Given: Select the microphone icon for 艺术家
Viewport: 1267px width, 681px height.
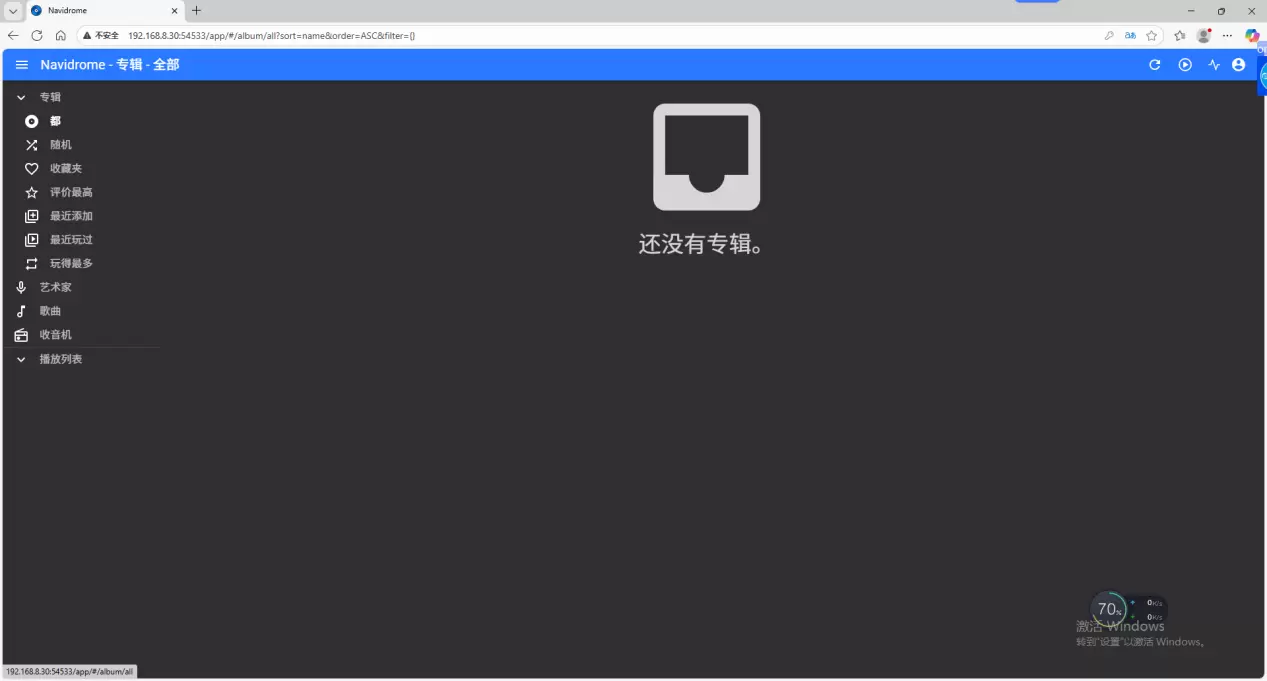Looking at the screenshot, I should [21, 288].
